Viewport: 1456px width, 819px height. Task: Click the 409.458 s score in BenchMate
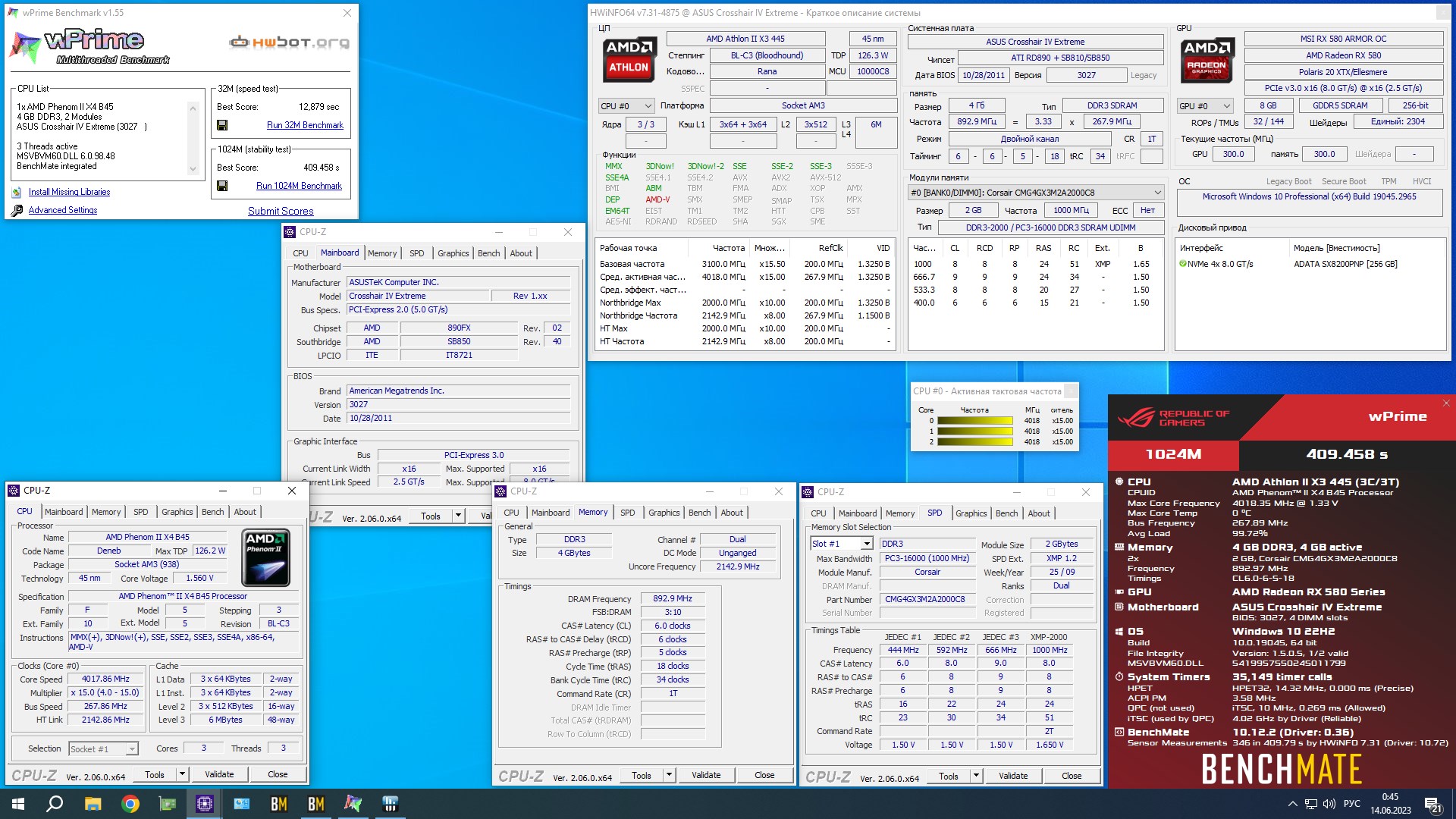click(x=1347, y=454)
